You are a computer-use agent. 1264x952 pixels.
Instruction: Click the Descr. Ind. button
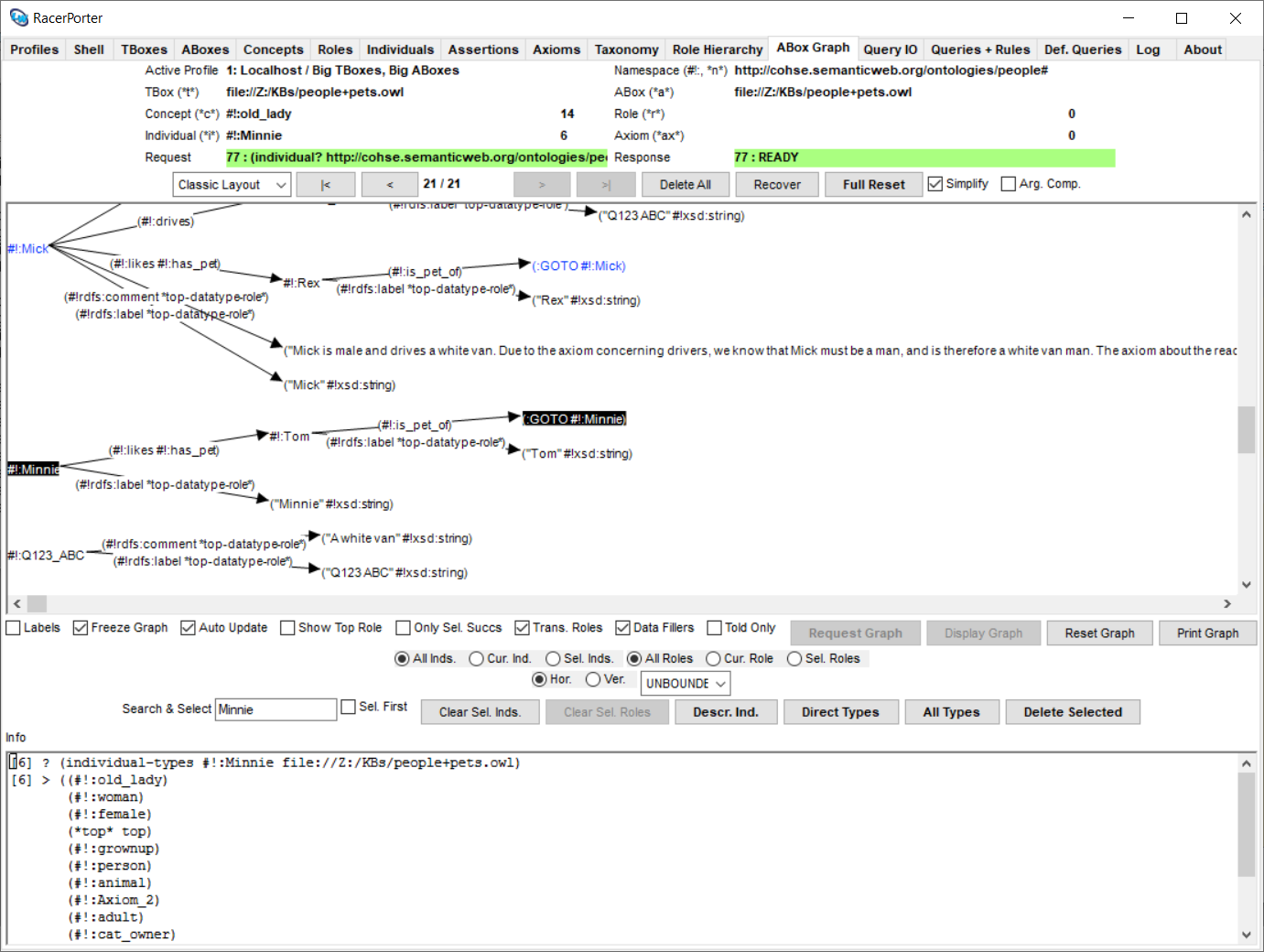click(x=726, y=712)
